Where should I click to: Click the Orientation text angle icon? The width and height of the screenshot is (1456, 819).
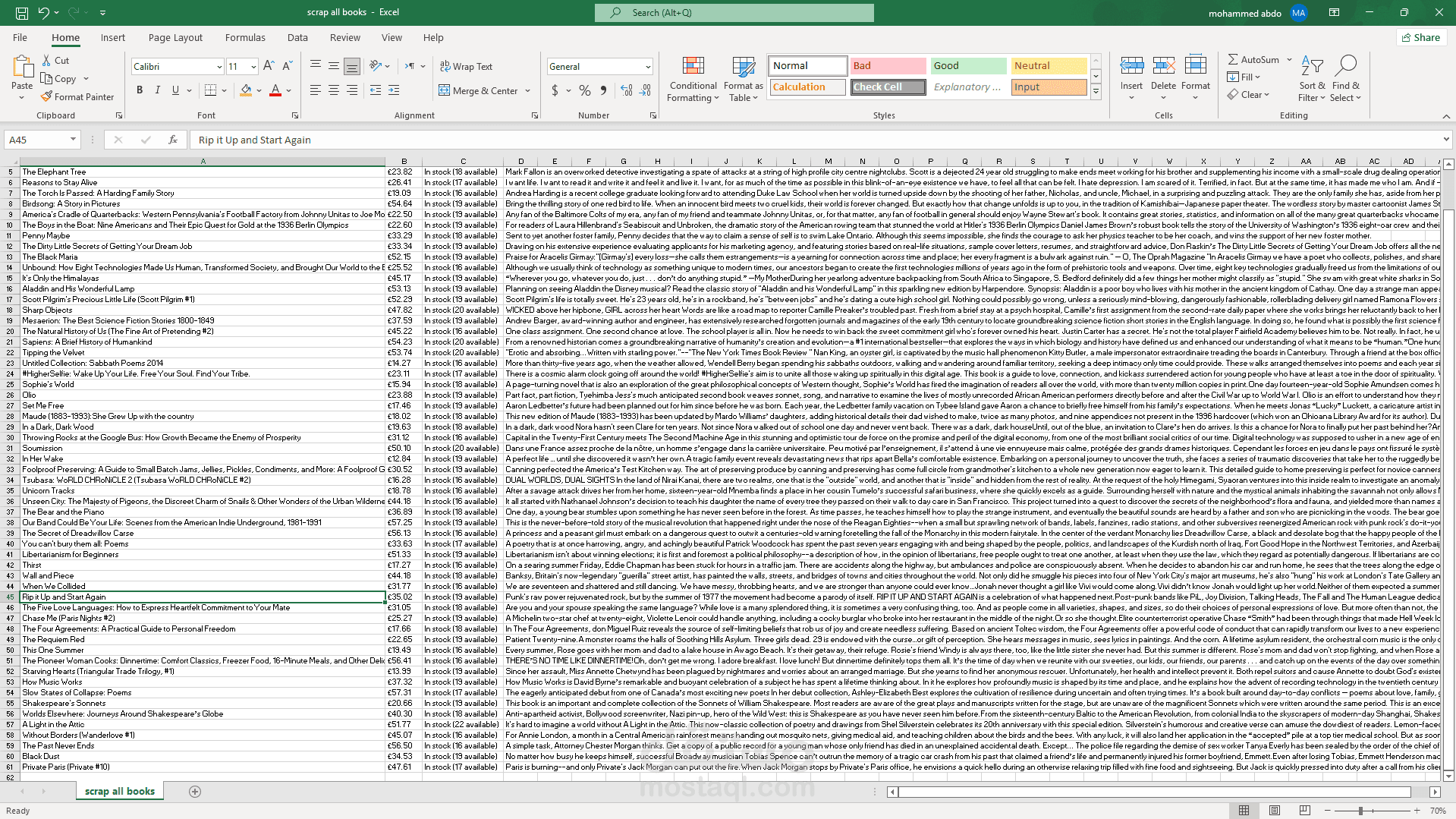tap(376, 66)
